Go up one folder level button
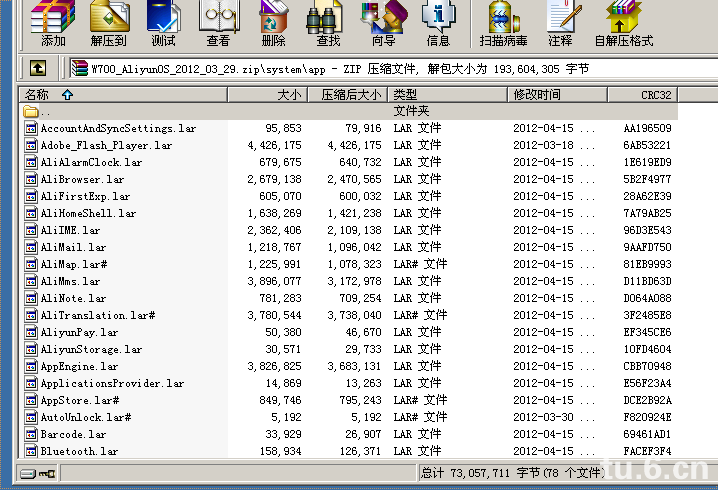 pyautogui.click(x=38, y=69)
